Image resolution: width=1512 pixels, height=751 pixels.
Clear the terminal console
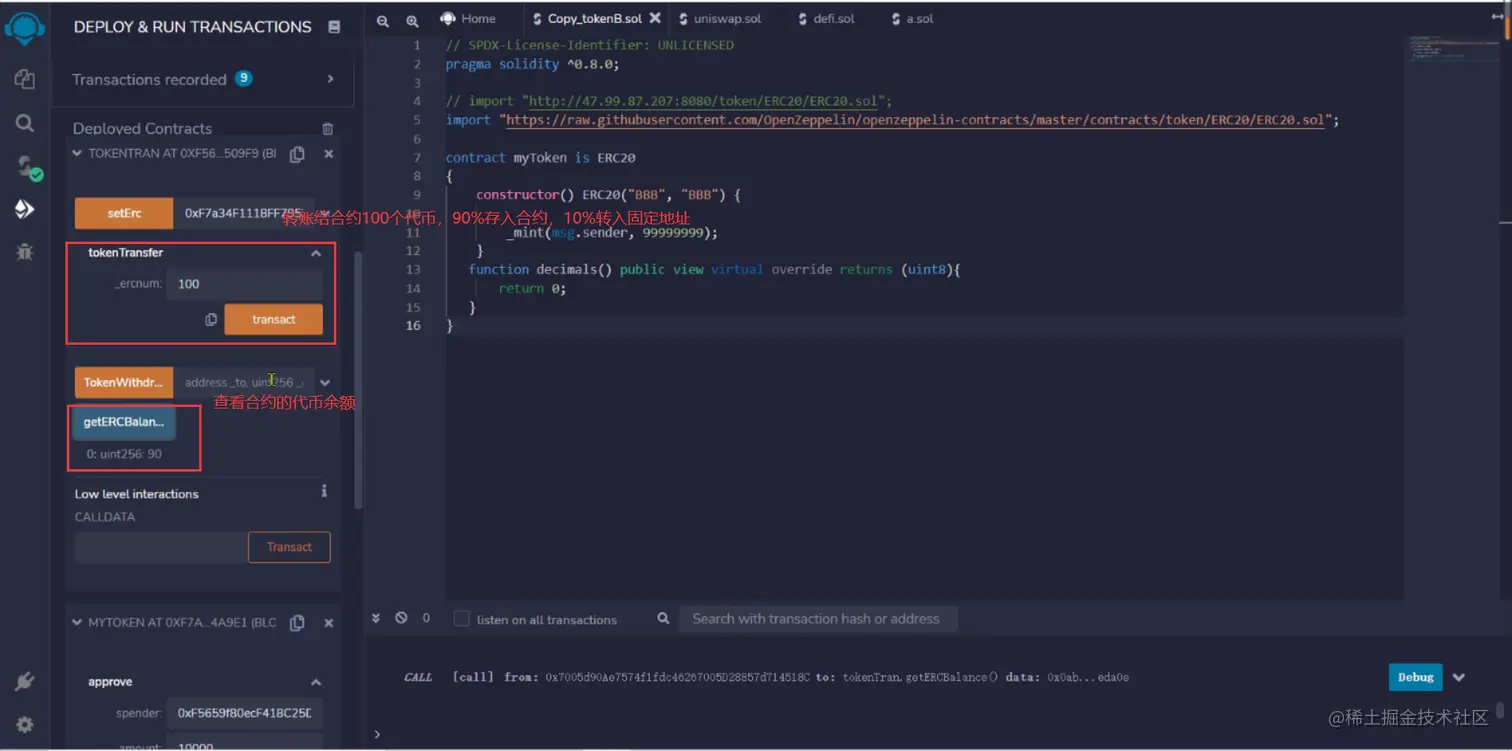[x=401, y=618]
